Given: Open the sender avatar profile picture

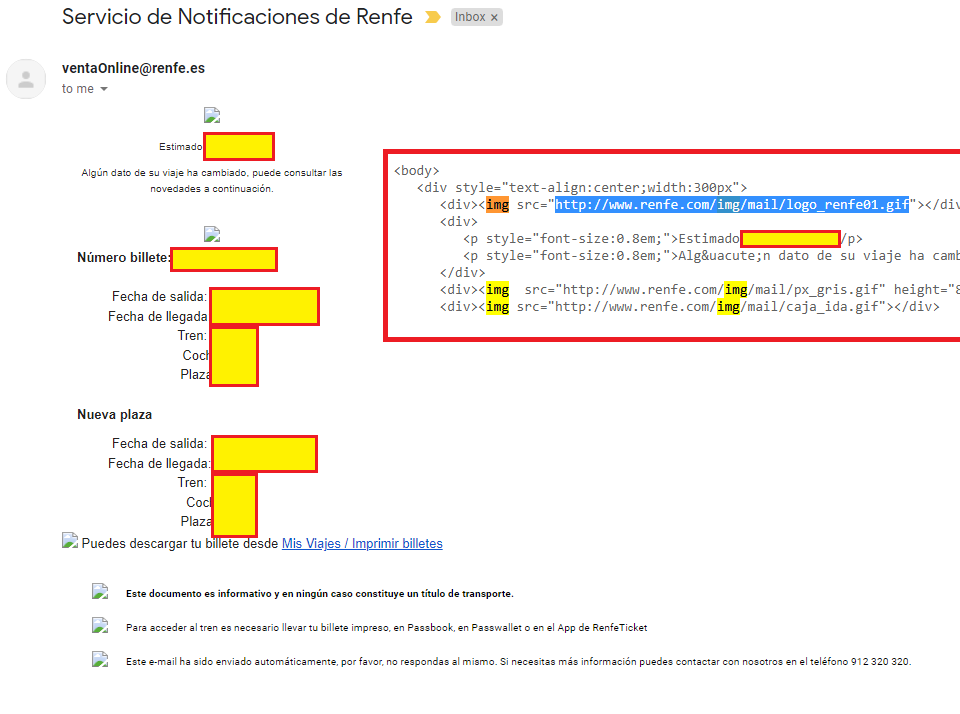Looking at the screenshot, I should pyautogui.click(x=26, y=79).
